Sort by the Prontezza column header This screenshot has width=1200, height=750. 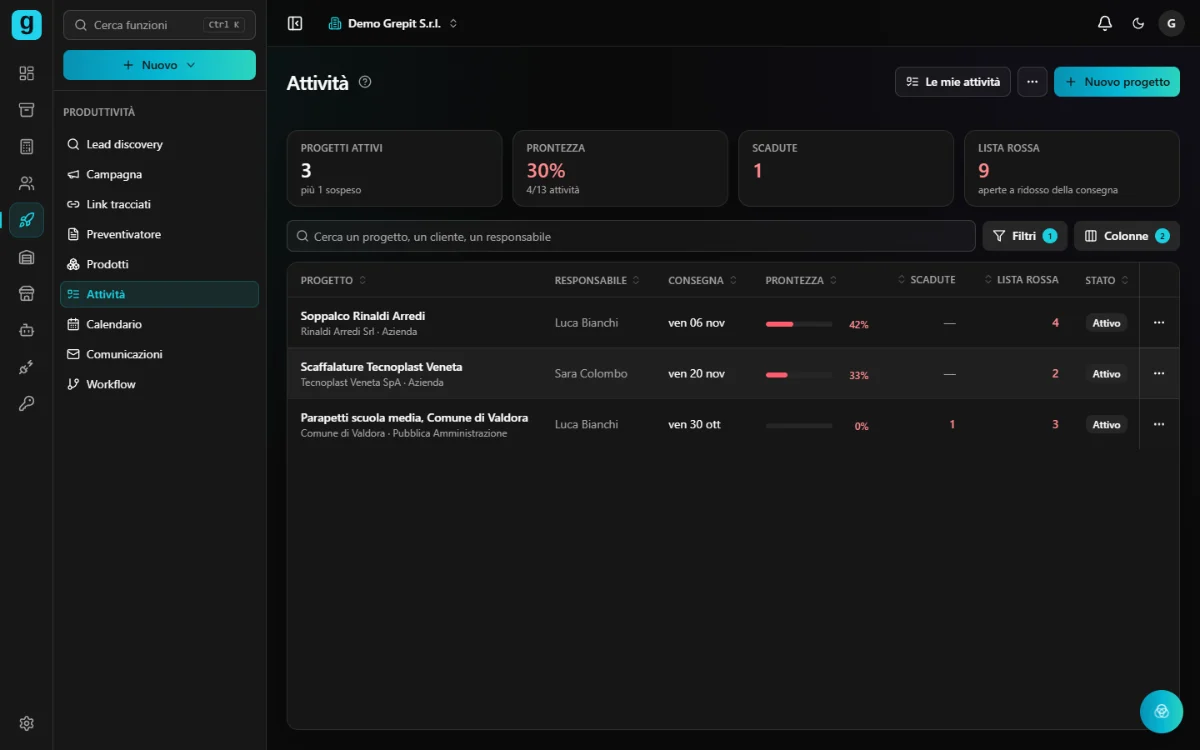point(801,280)
